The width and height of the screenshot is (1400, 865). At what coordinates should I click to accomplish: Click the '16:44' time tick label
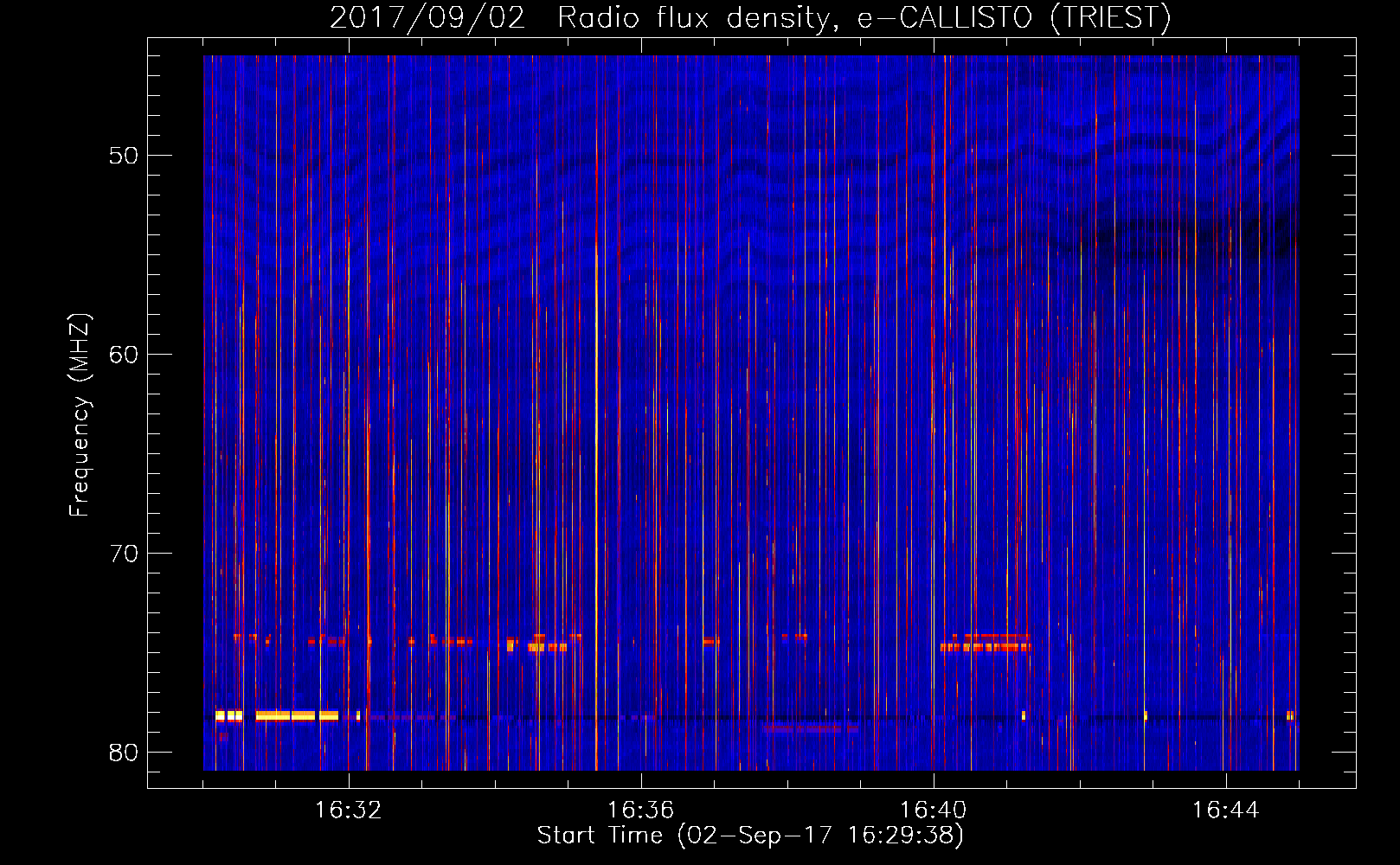[x=1225, y=811]
